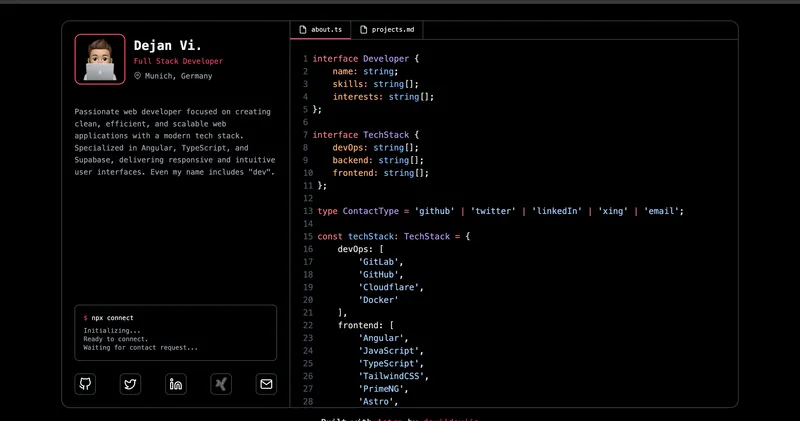Click the file icon on projects.md tab

pyautogui.click(x=364, y=30)
